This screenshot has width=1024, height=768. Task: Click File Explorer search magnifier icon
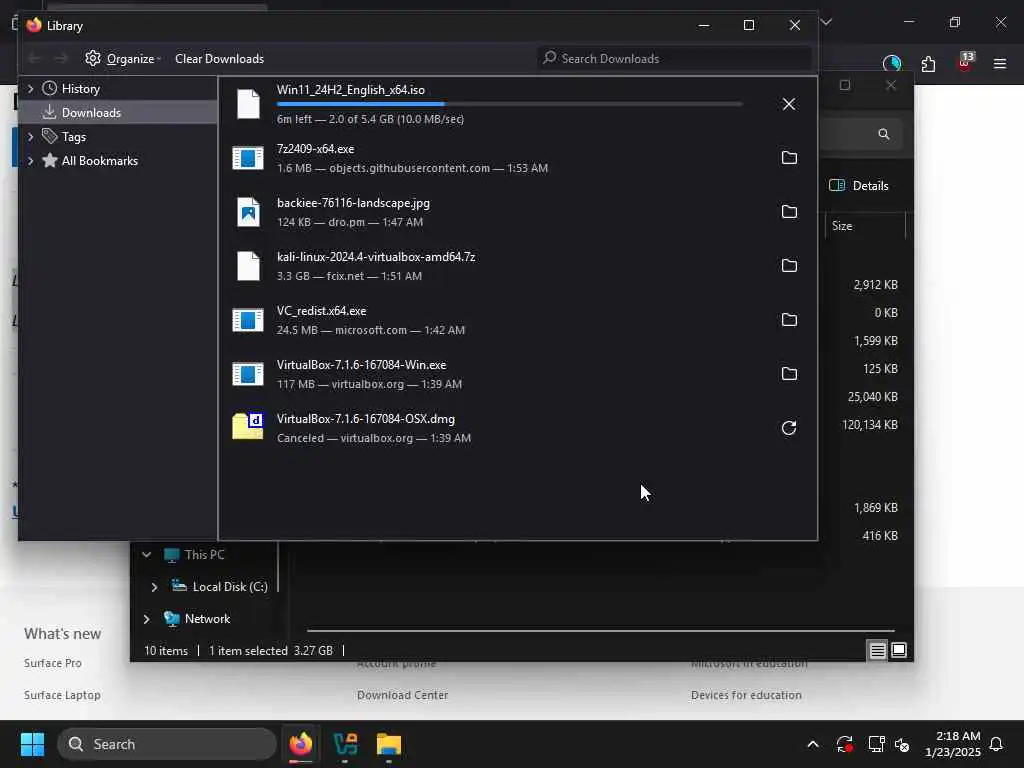884,135
